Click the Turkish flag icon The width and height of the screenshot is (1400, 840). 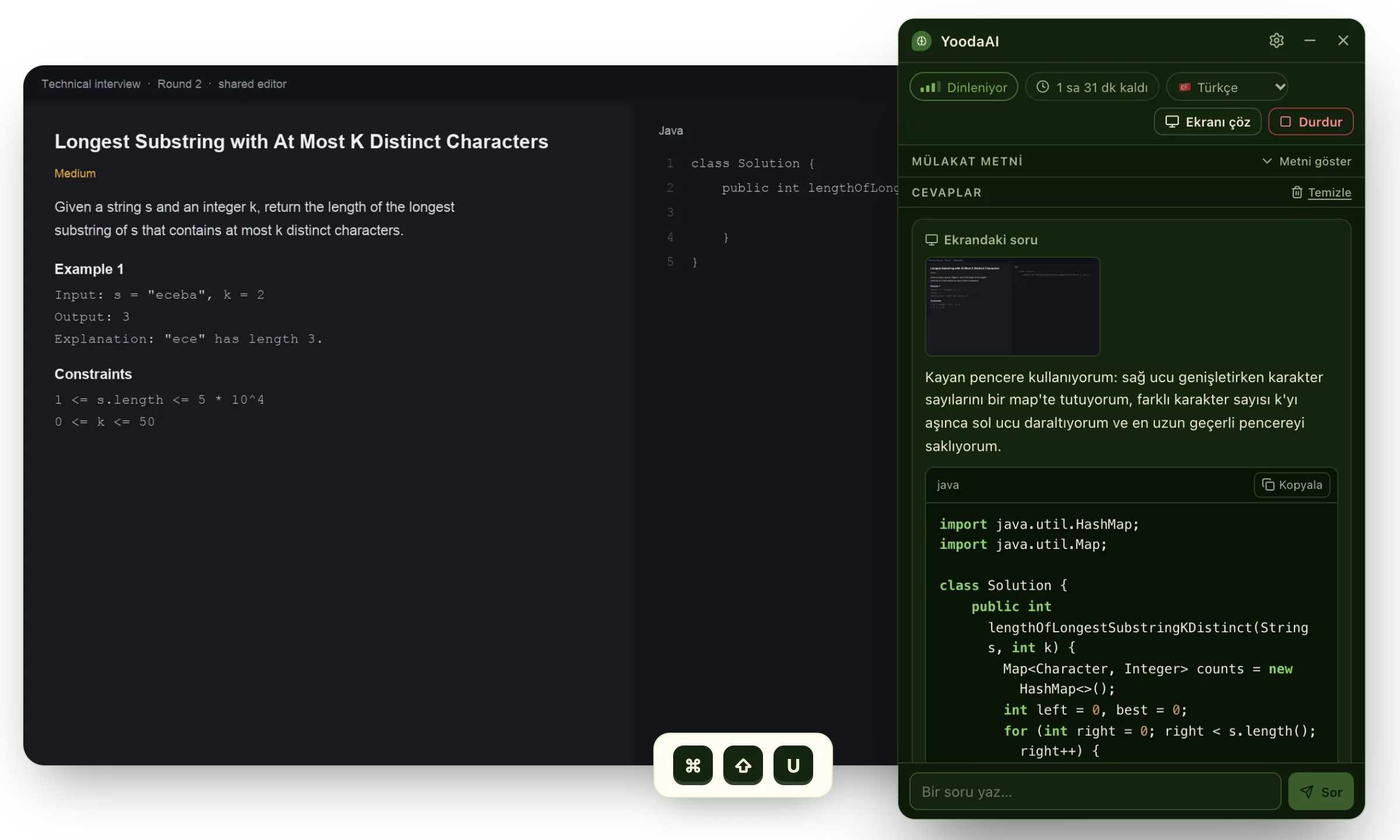tap(1185, 87)
